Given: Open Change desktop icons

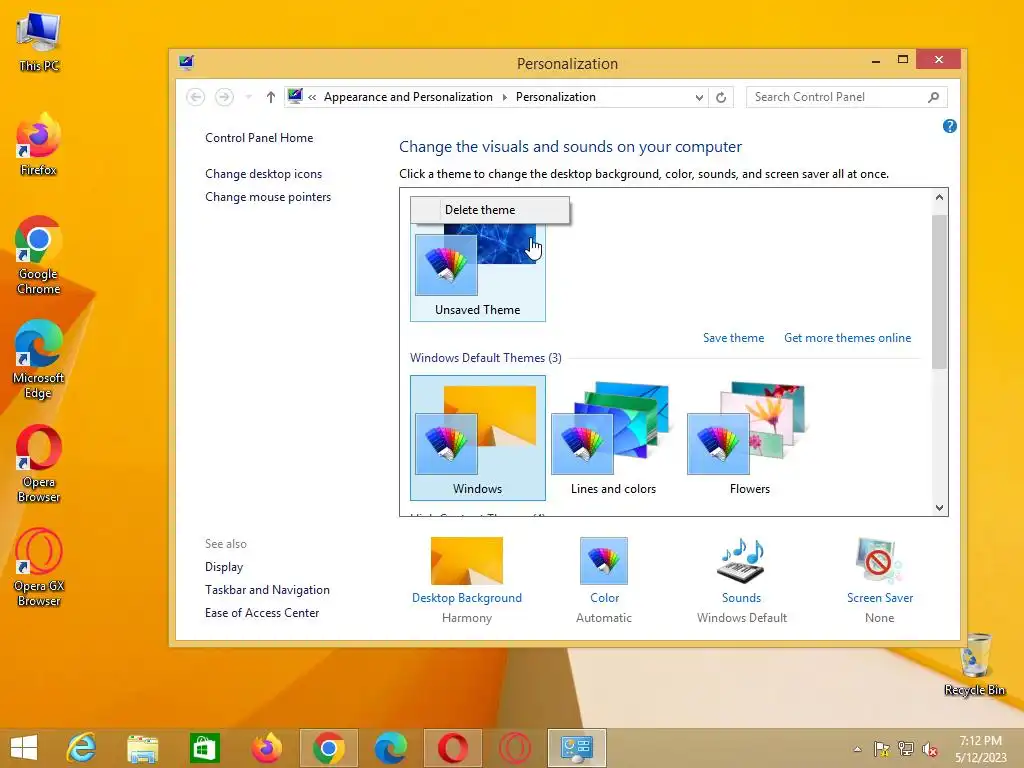Looking at the screenshot, I should [x=263, y=174].
